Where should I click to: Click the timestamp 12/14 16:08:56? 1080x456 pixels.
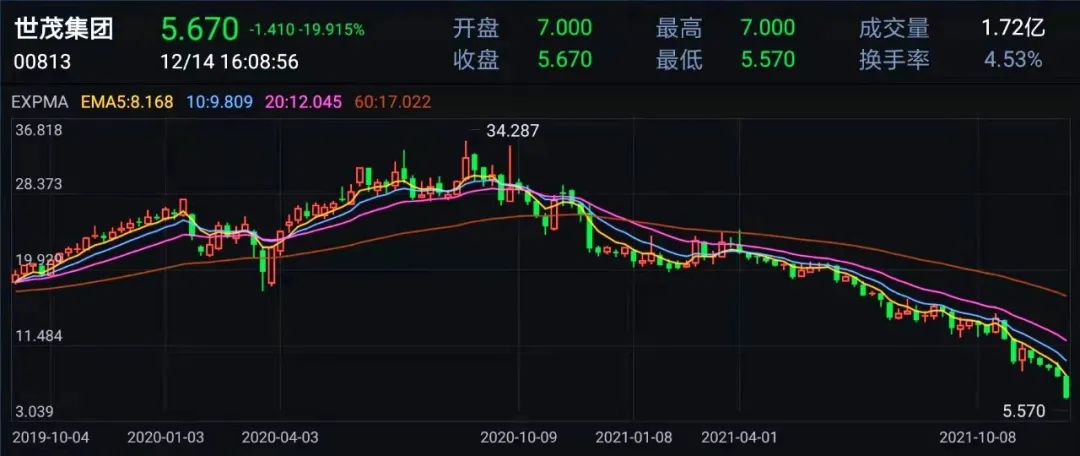tap(229, 62)
